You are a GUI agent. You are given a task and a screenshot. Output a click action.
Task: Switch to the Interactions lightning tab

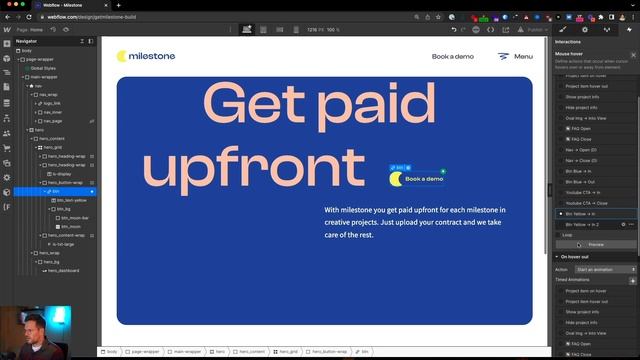629,29
